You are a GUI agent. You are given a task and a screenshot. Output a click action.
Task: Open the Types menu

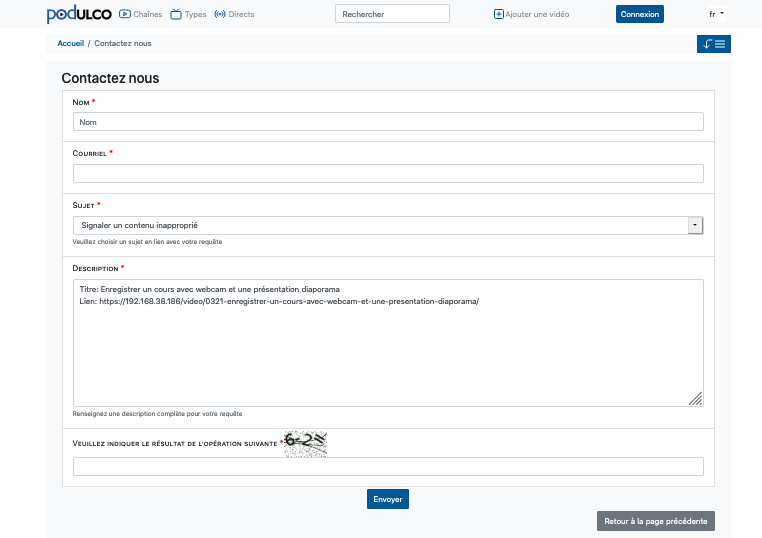click(x=189, y=14)
